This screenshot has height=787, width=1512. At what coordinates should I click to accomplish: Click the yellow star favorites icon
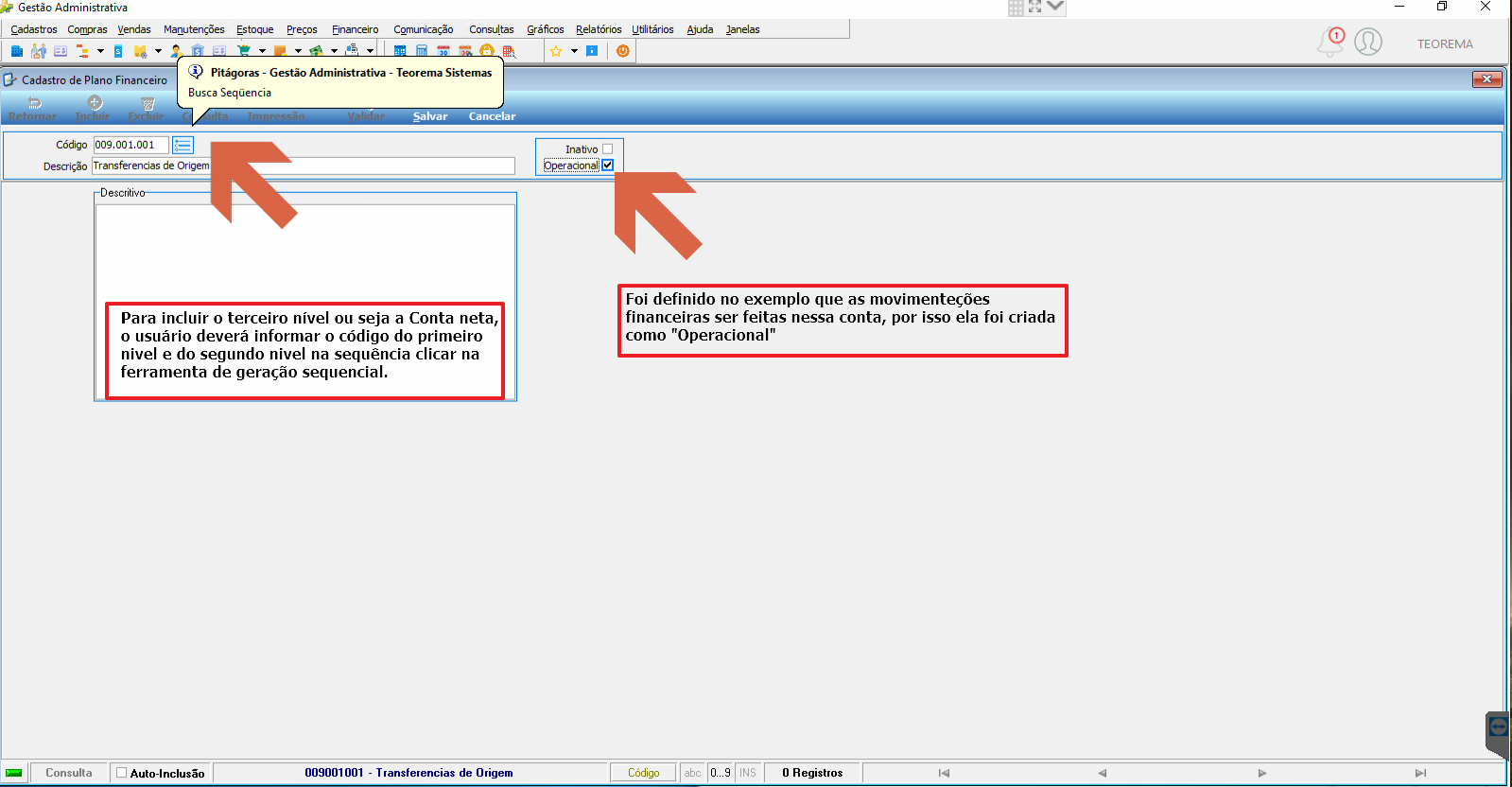(556, 51)
